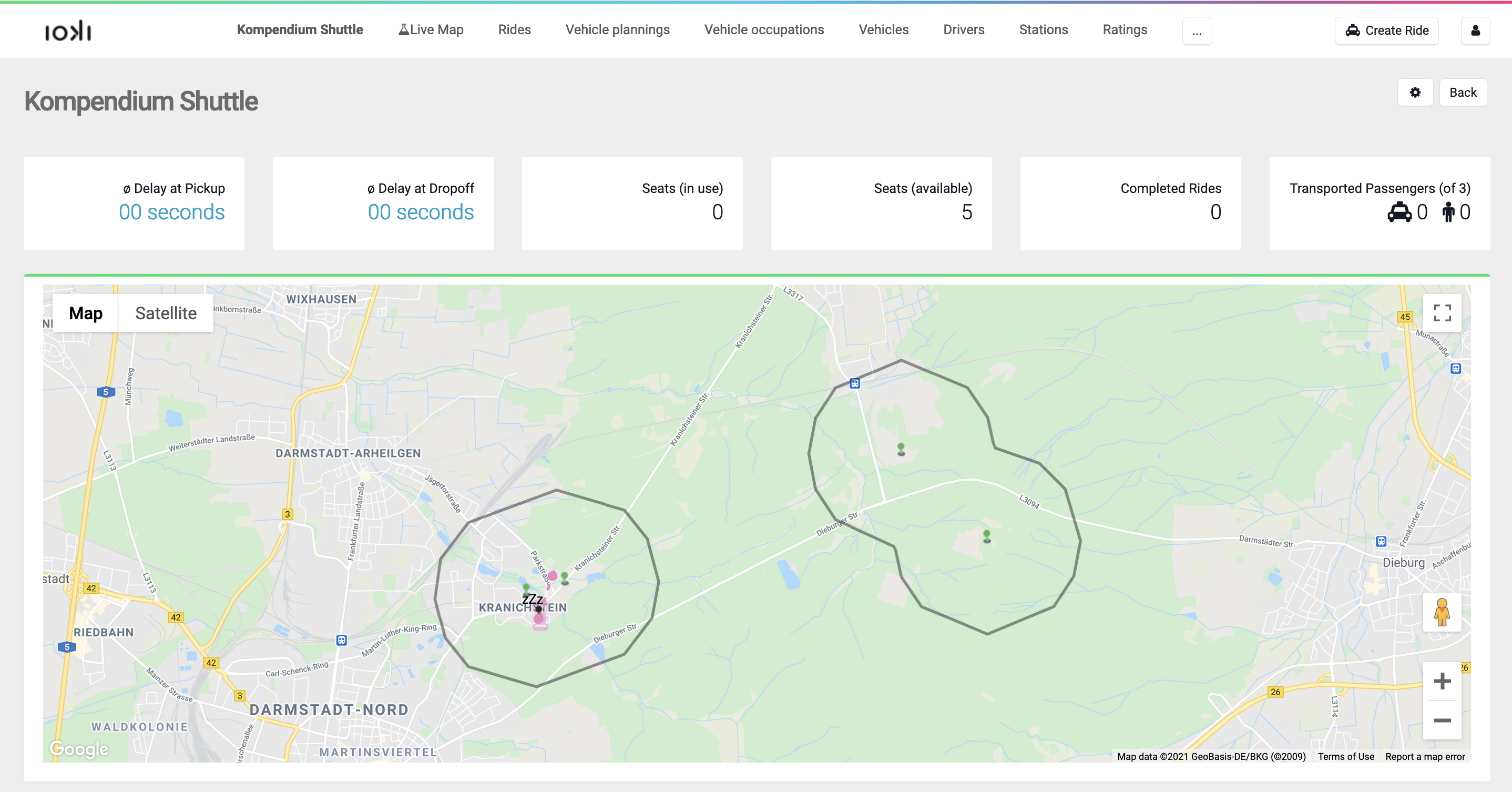Click green station pin near Kranichsteiner Str.
The image size is (1512, 792).
pyautogui.click(x=565, y=578)
